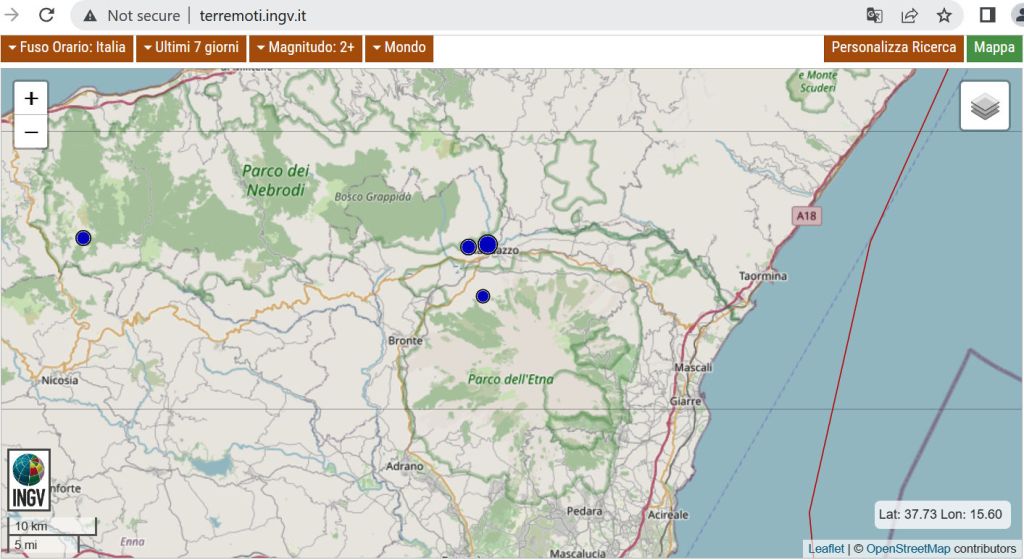This screenshot has height=560, width=1024.
Task: Open the OpenStreetMap link
Action: pos(907,549)
